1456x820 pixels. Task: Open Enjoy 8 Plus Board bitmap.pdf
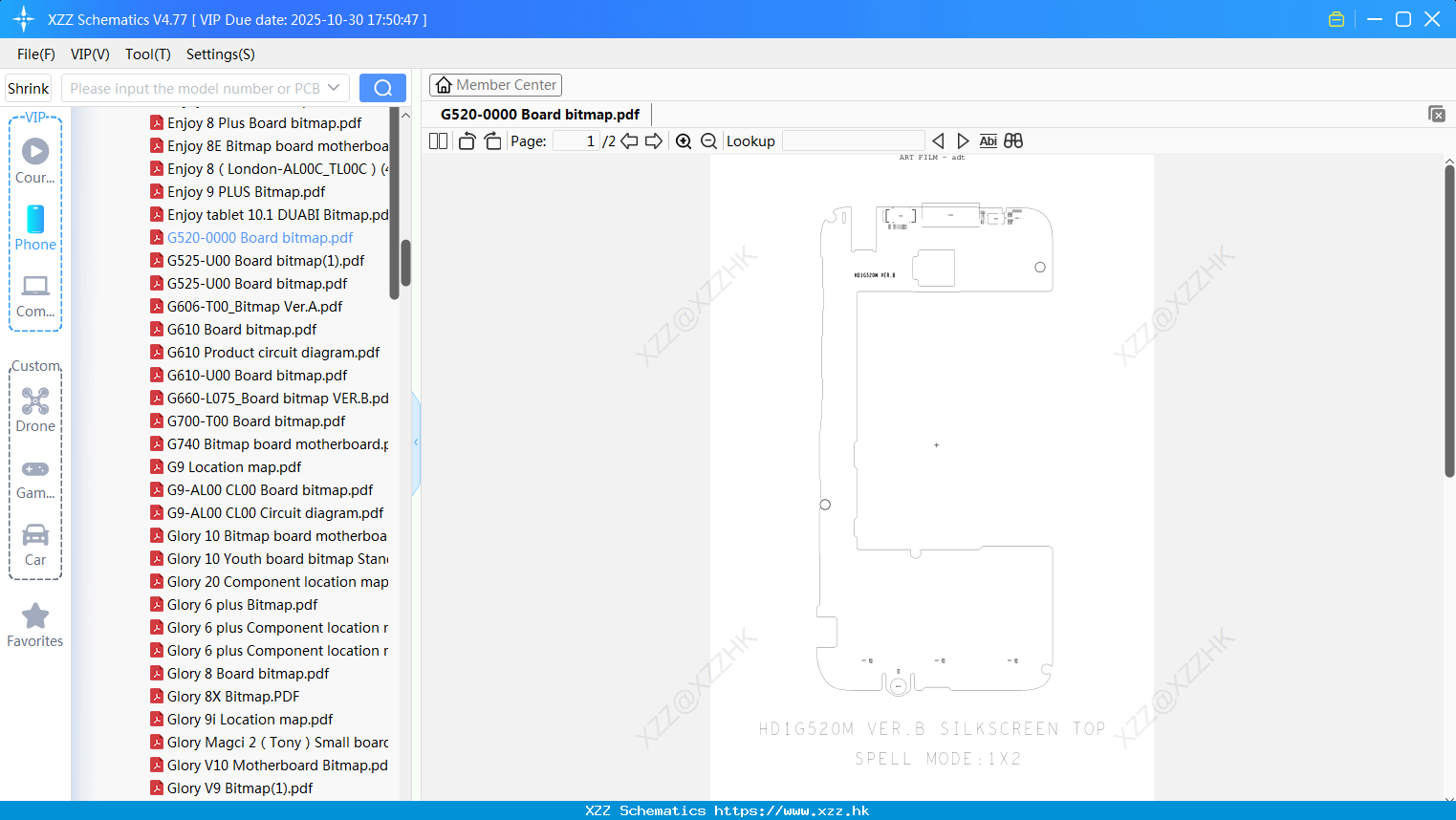pos(264,123)
